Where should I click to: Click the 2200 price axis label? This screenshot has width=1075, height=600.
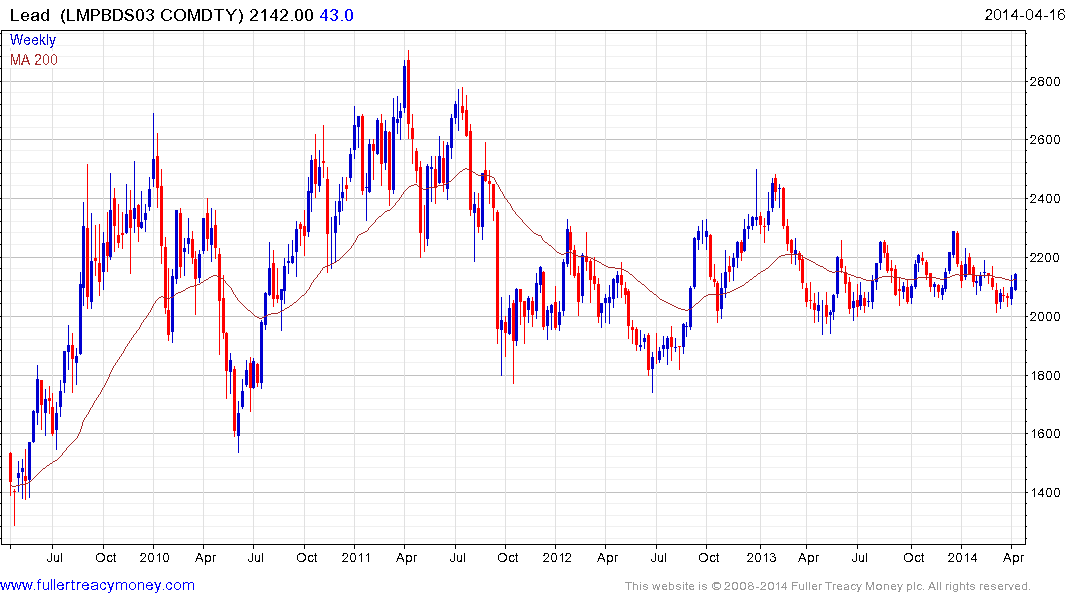1046,258
